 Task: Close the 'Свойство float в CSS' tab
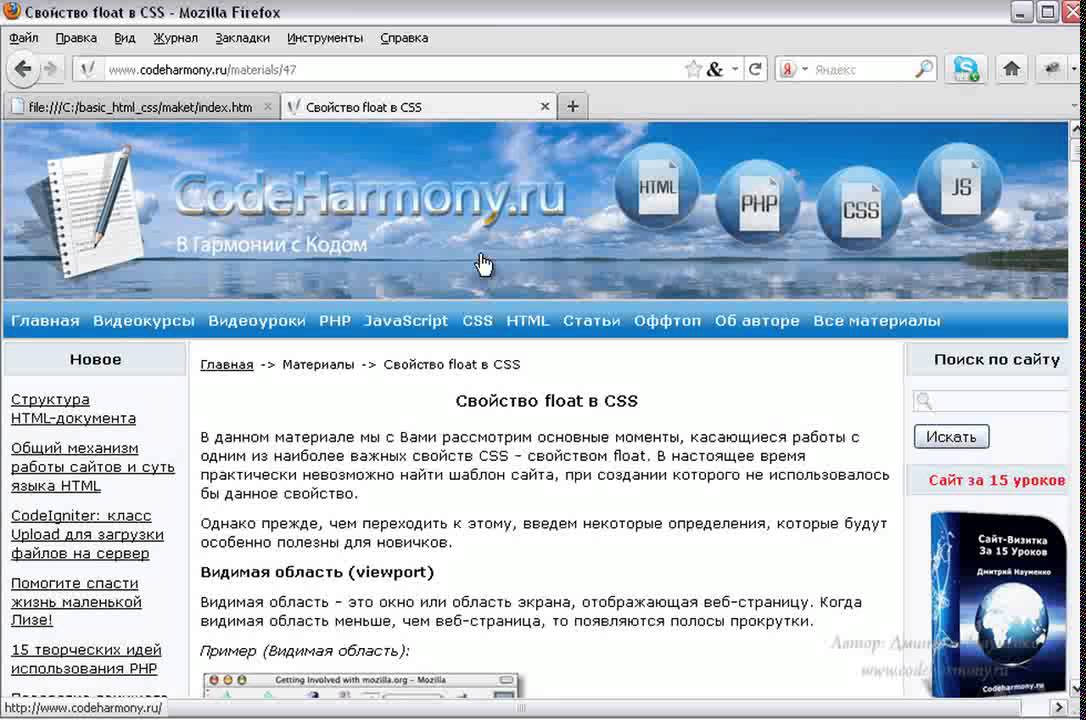[x=545, y=106]
